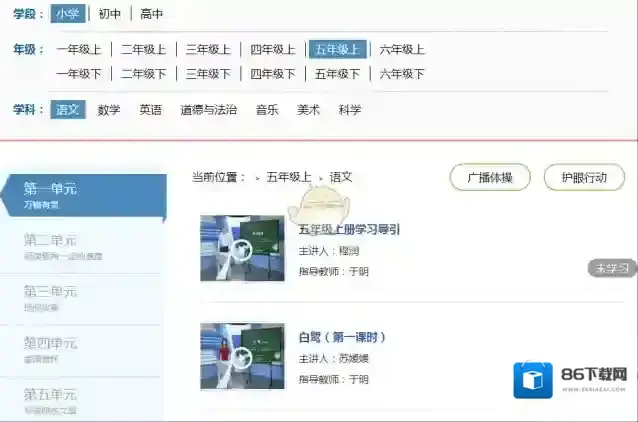Switch subject to 数学
Screen dimensions: 638x422
coord(109,110)
